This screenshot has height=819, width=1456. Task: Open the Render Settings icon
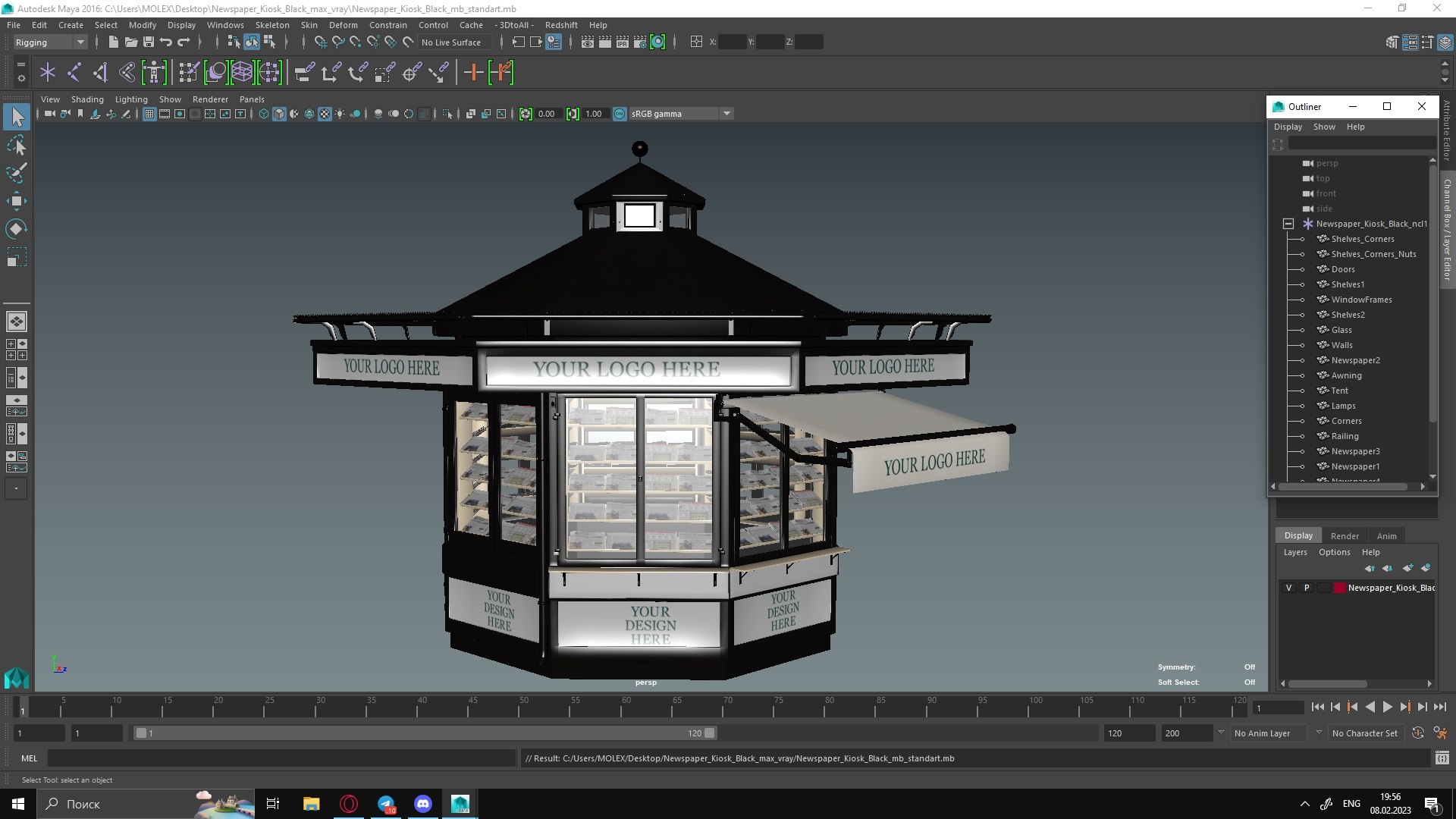(640, 42)
